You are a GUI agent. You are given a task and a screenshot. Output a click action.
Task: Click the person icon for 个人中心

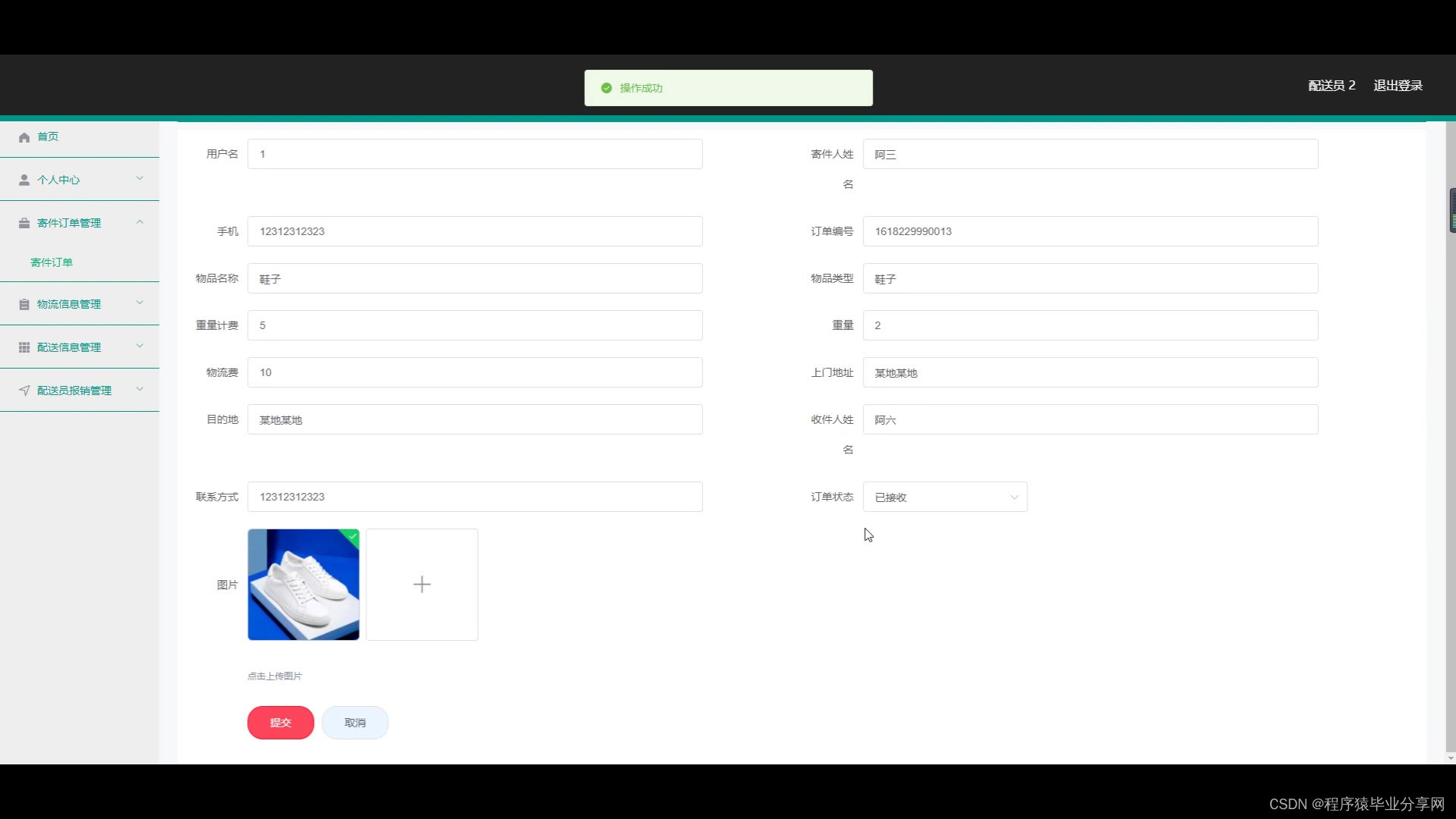coord(24,180)
